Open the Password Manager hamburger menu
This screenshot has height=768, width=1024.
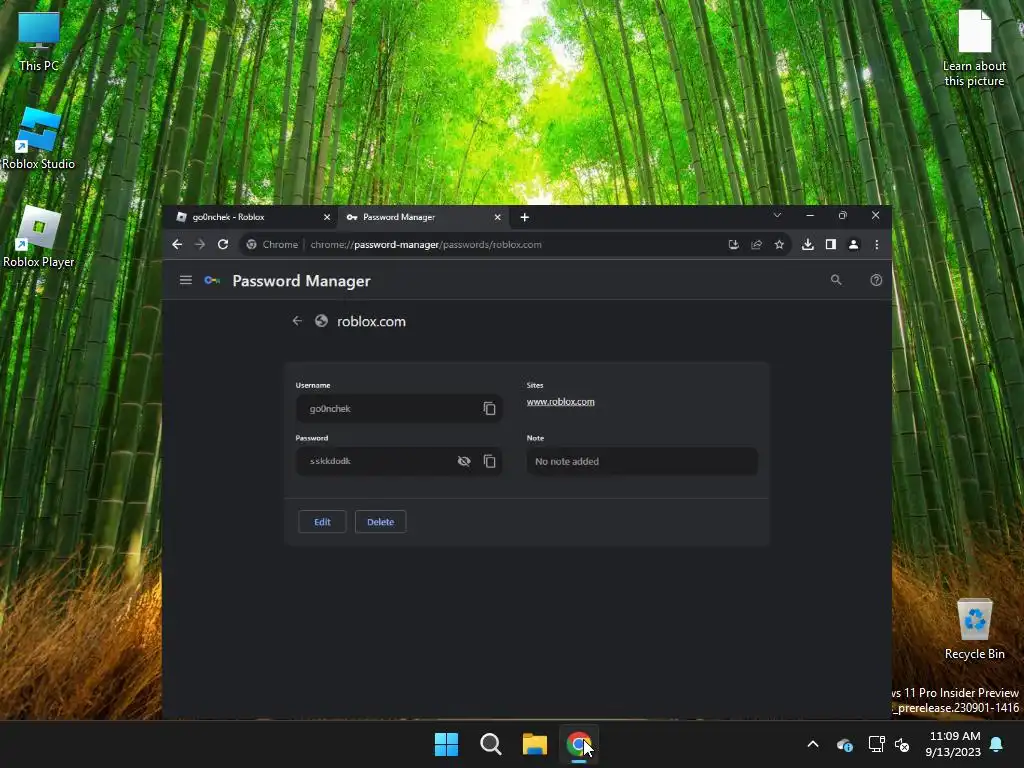185,280
